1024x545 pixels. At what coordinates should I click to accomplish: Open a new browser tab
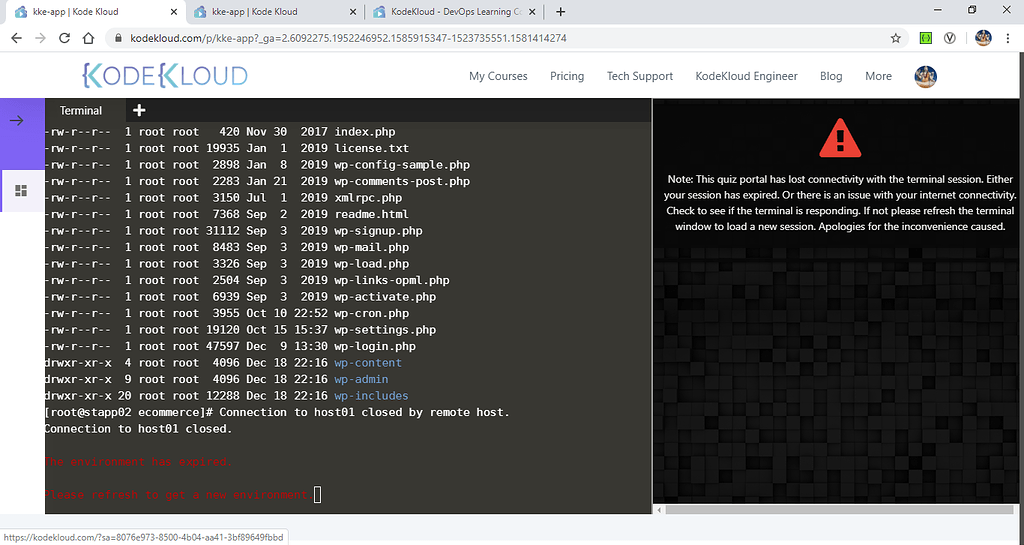pyautogui.click(x=560, y=12)
